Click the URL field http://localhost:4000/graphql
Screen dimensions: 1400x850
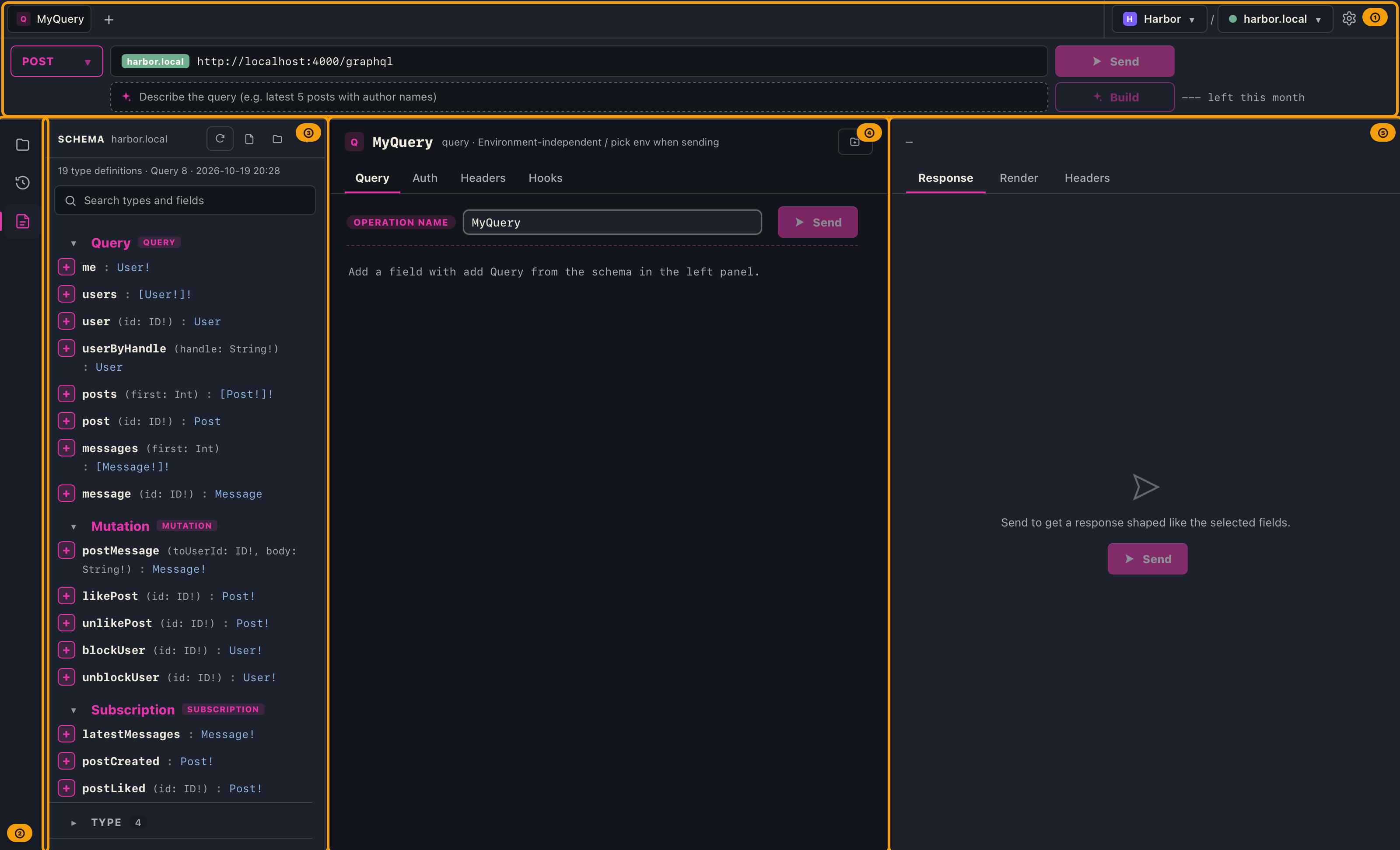click(x=579, y=61)
